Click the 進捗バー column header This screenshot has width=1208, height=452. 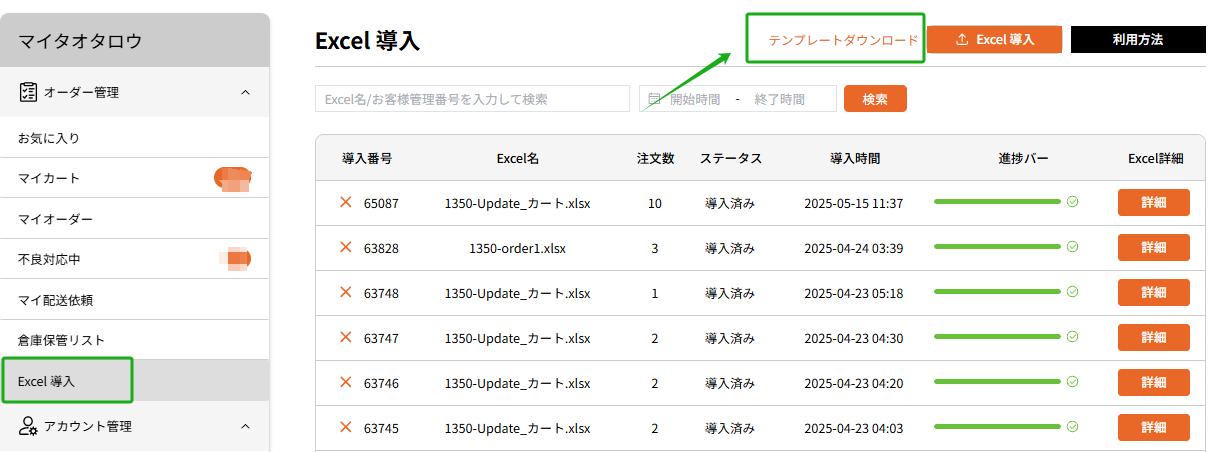pos(1023,158)
